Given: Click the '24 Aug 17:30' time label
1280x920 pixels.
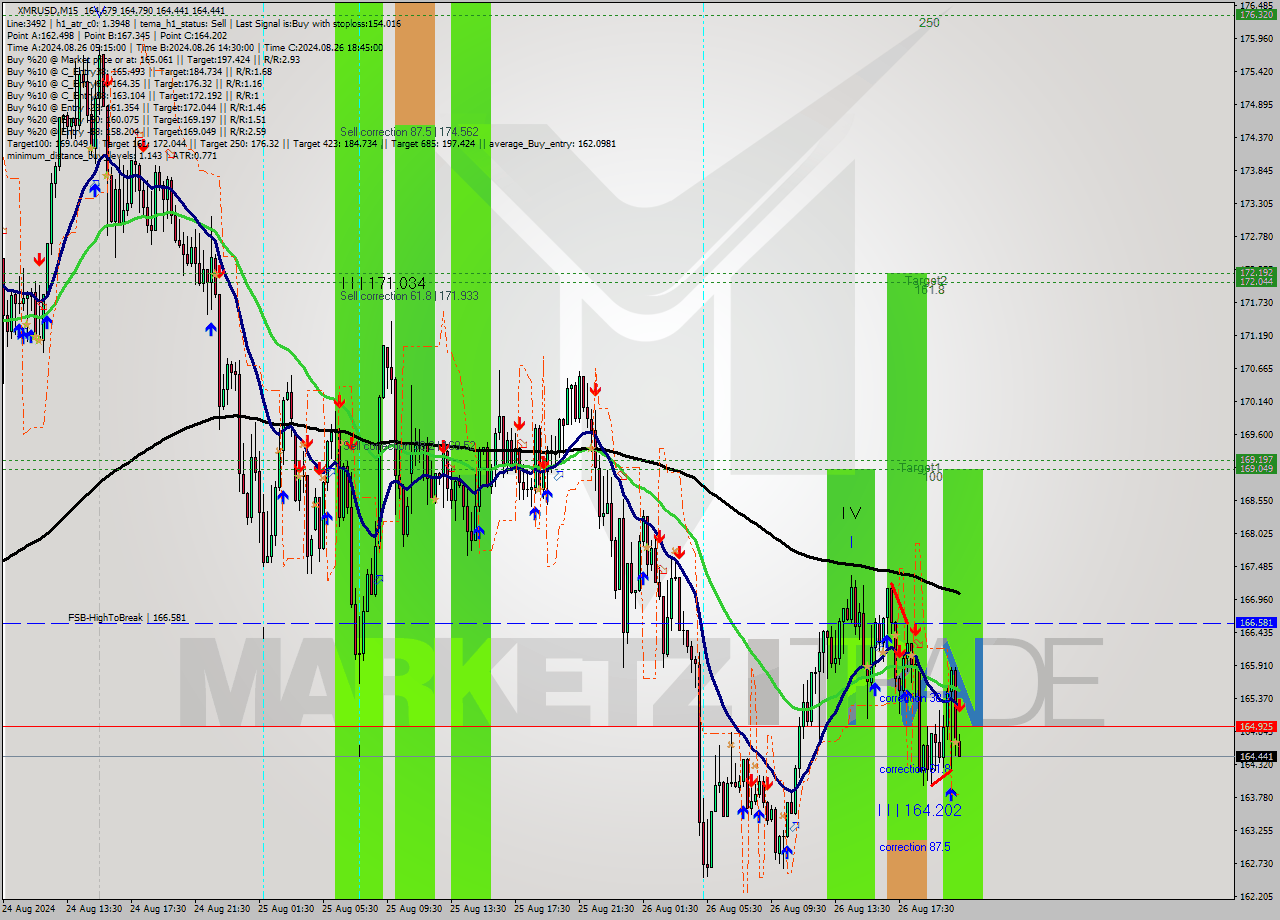Looking at the screenshot, I should click(158, 910).
